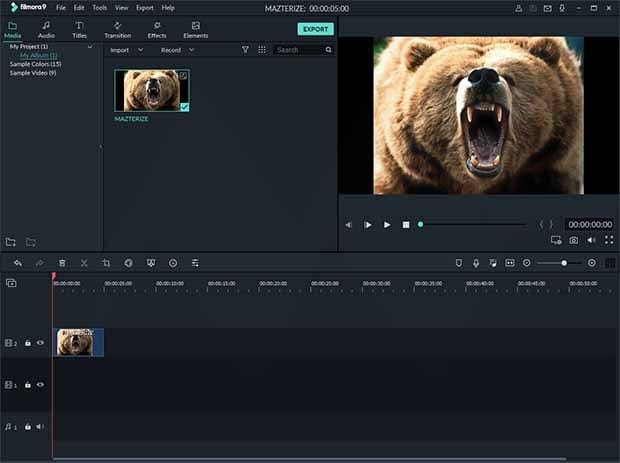
Task: Switch media library to grid view icon
Action: click(x=262, y=49)
